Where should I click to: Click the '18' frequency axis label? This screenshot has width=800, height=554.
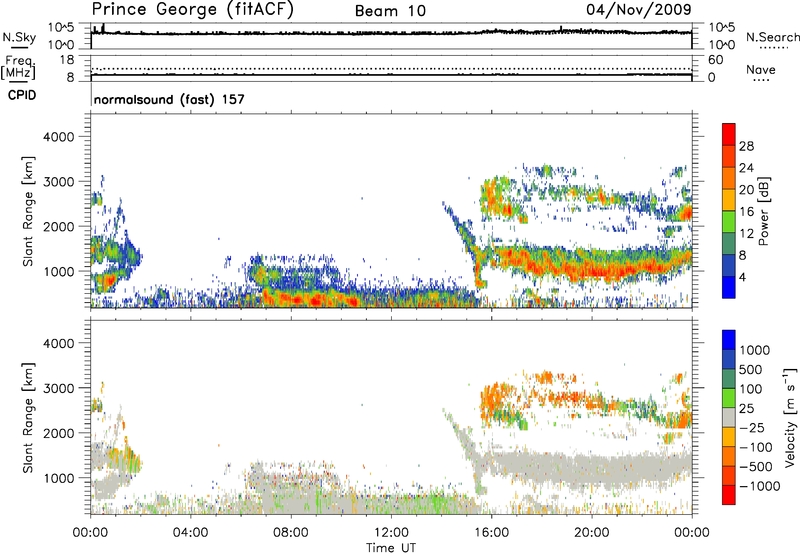67,60
